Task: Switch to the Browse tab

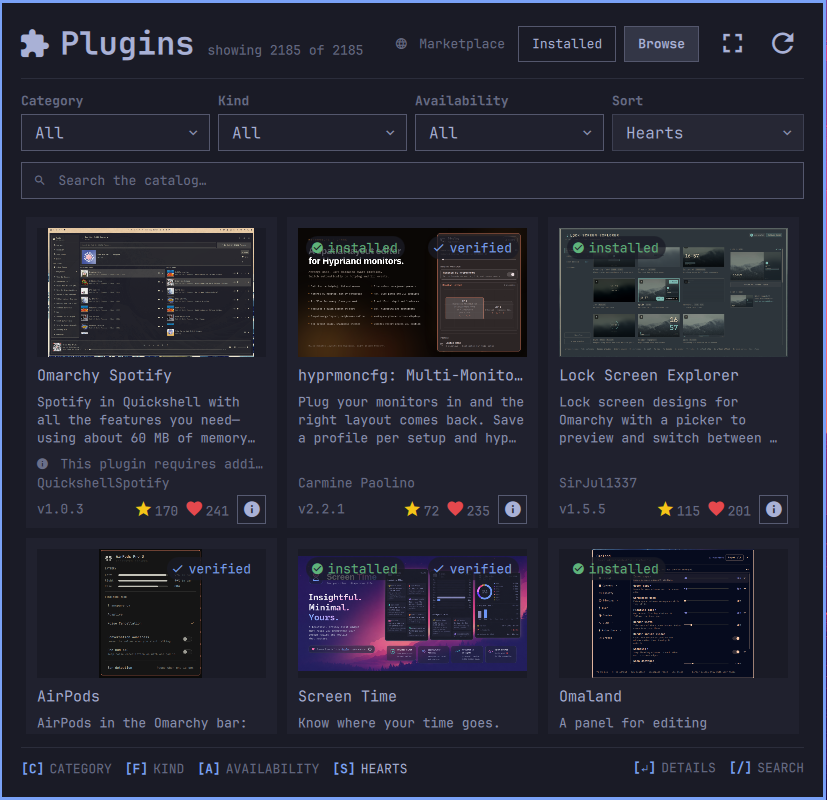Action: 661,44
